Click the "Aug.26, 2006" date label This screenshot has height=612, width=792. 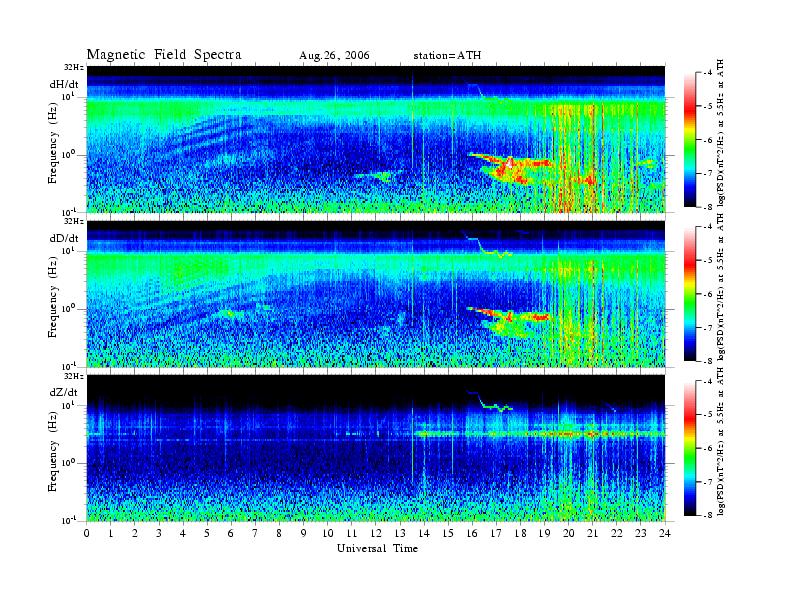[x=334, y=56]
